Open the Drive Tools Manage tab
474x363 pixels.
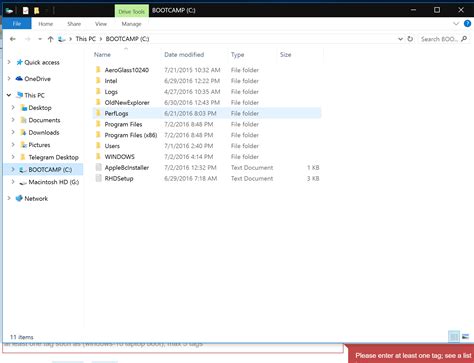[131, 24]
